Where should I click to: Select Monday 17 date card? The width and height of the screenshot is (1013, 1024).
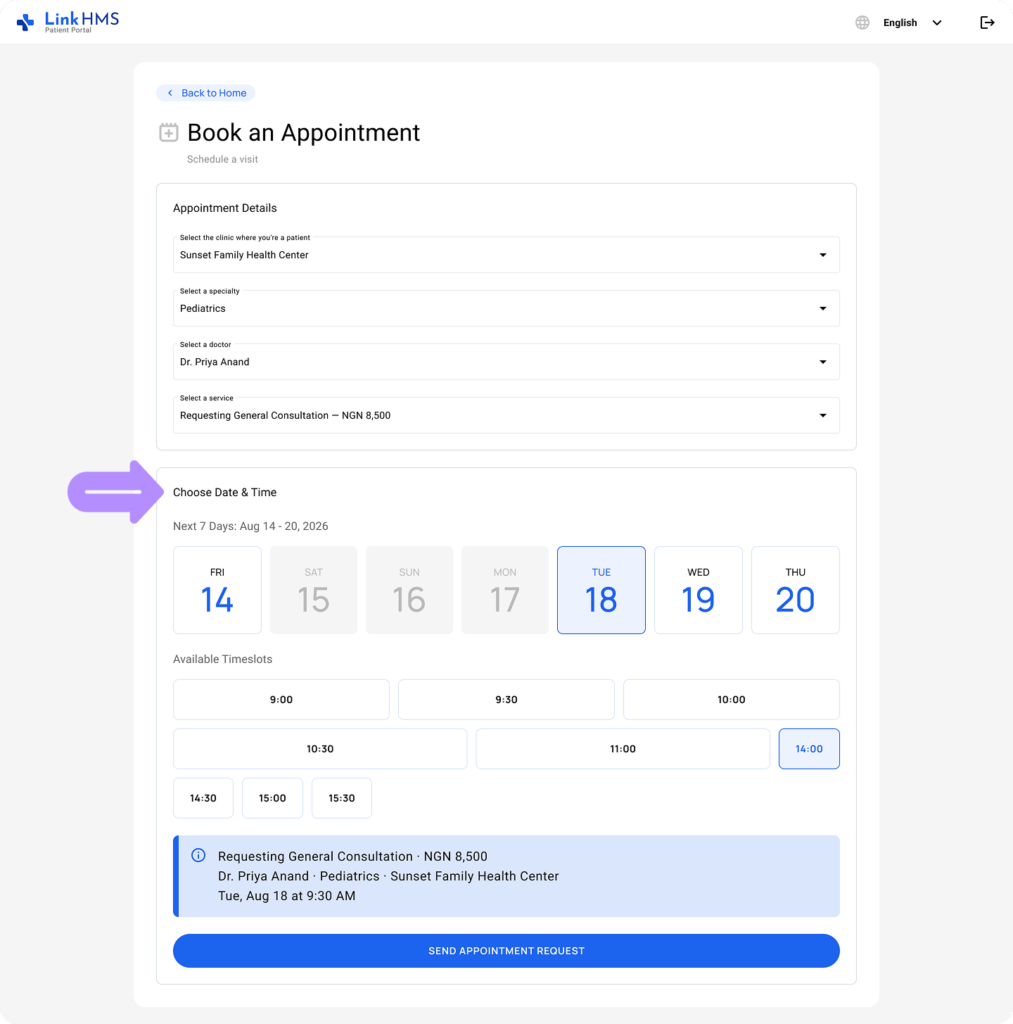(505, 590)
